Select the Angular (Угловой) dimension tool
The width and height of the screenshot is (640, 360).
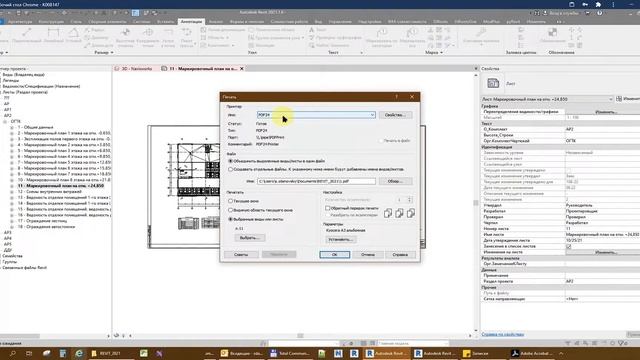[x=73, y=36]
